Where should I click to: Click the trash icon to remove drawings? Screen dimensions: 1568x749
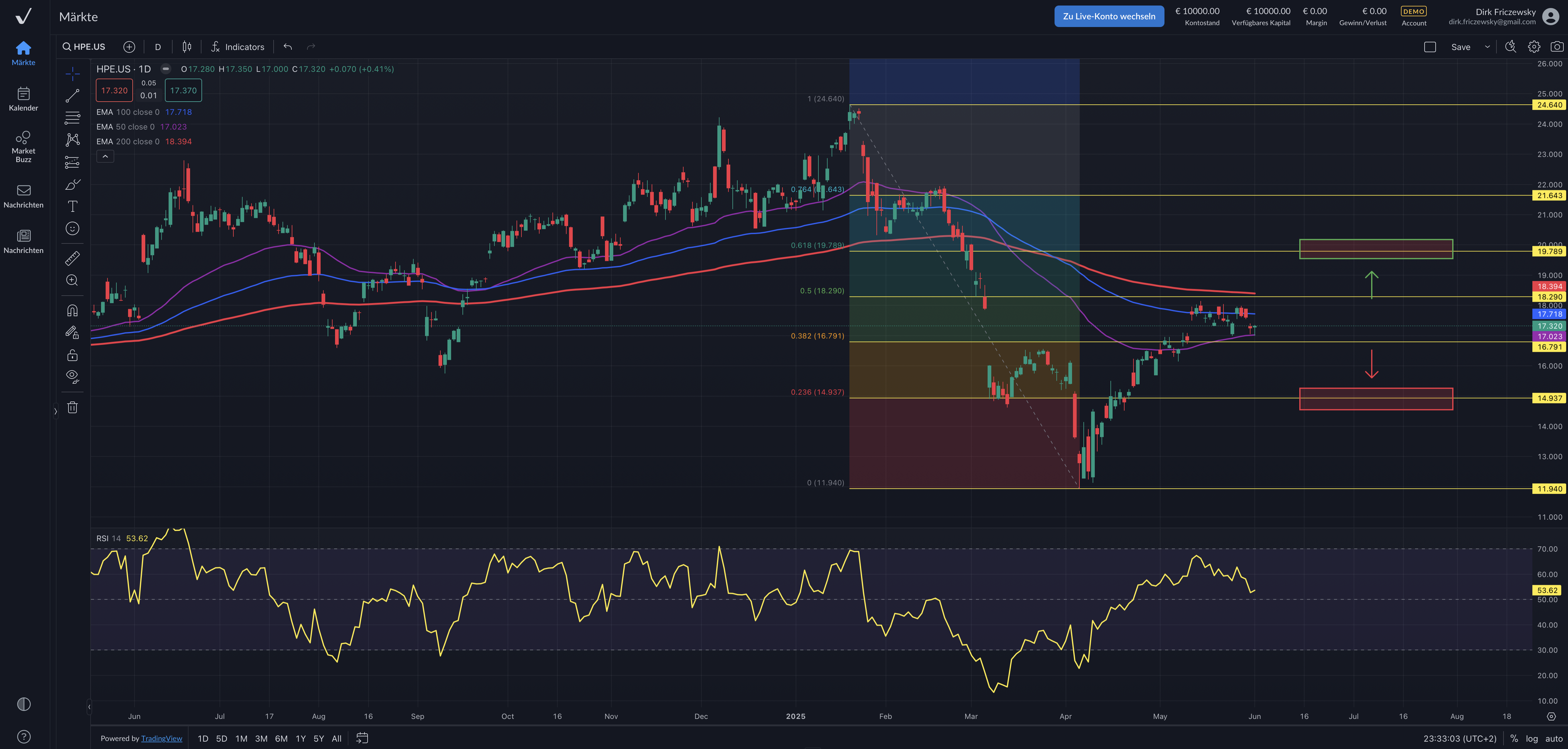tap(72, 408)
